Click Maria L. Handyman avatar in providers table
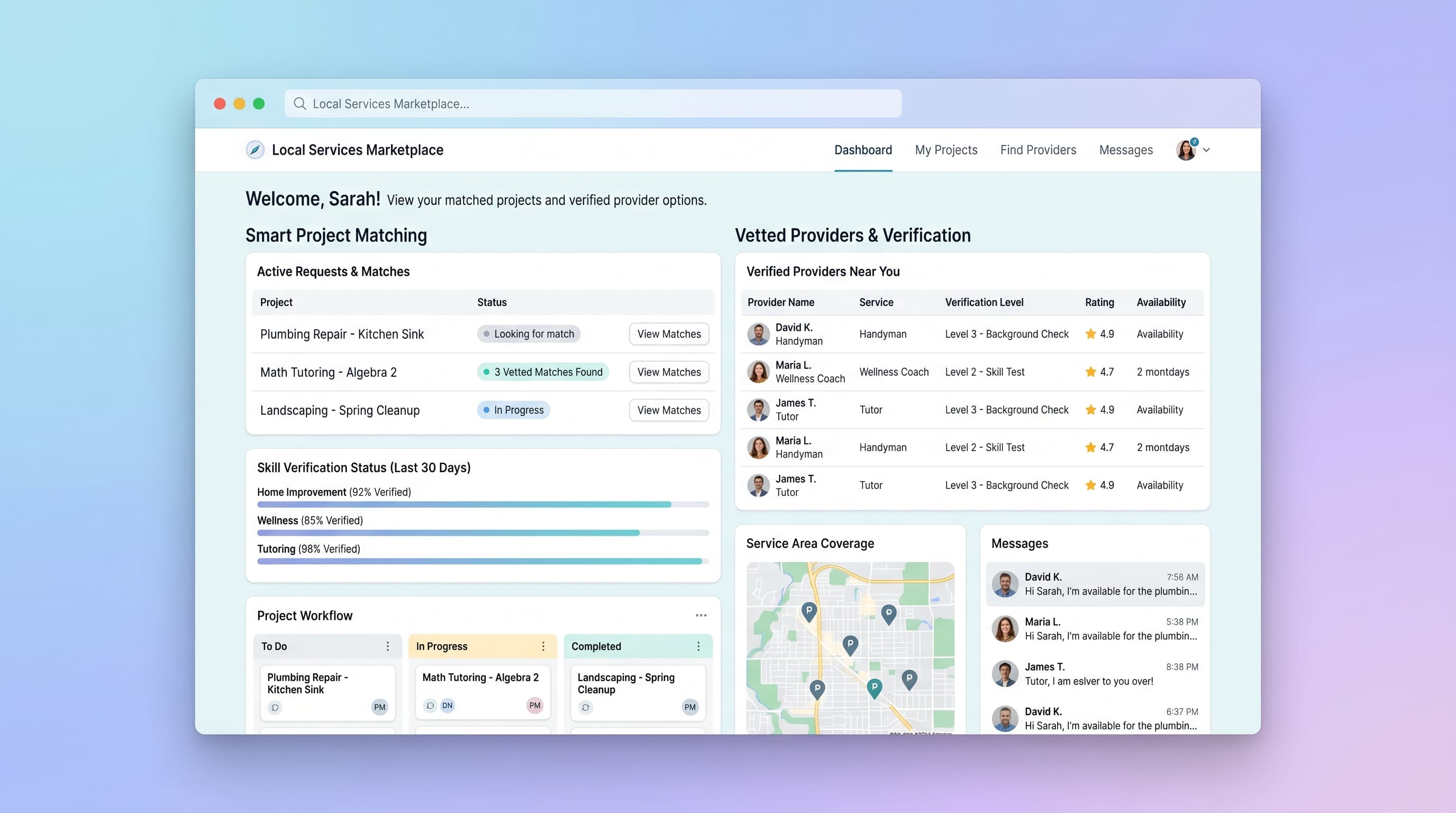 point(759,447)
